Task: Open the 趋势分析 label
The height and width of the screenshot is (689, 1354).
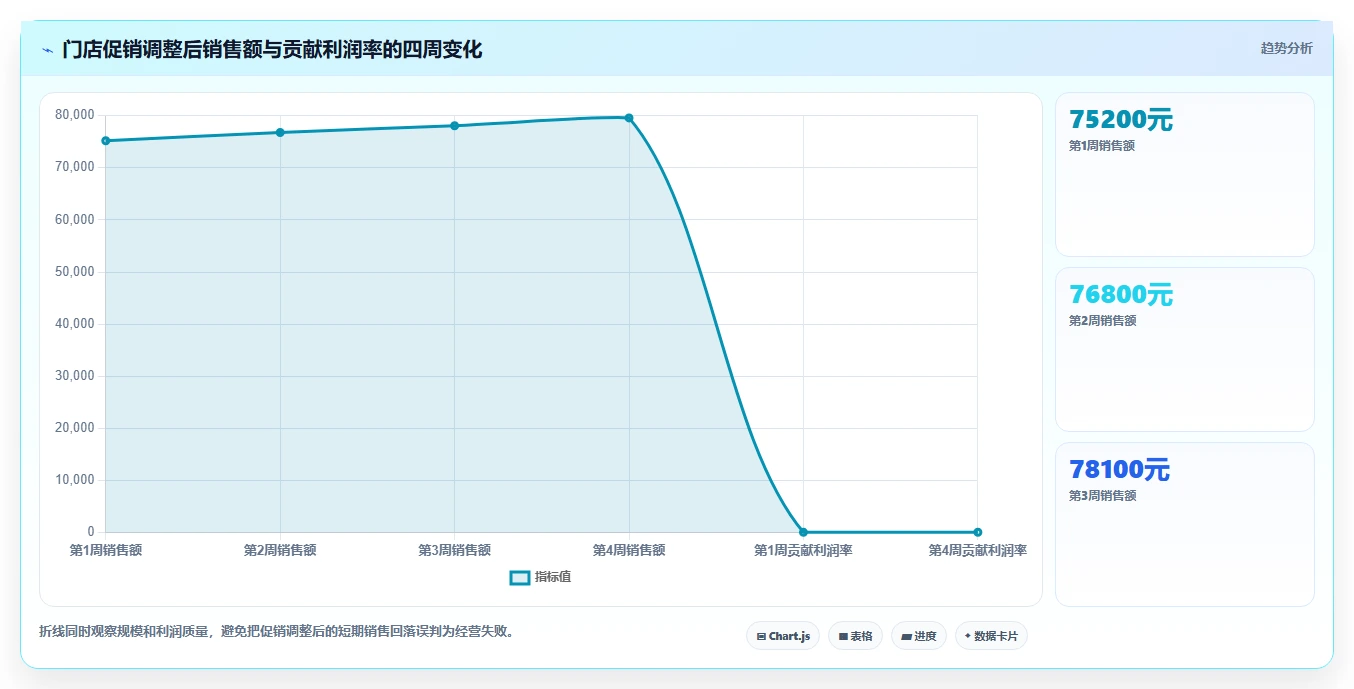Action: [x=1286, y=49]
